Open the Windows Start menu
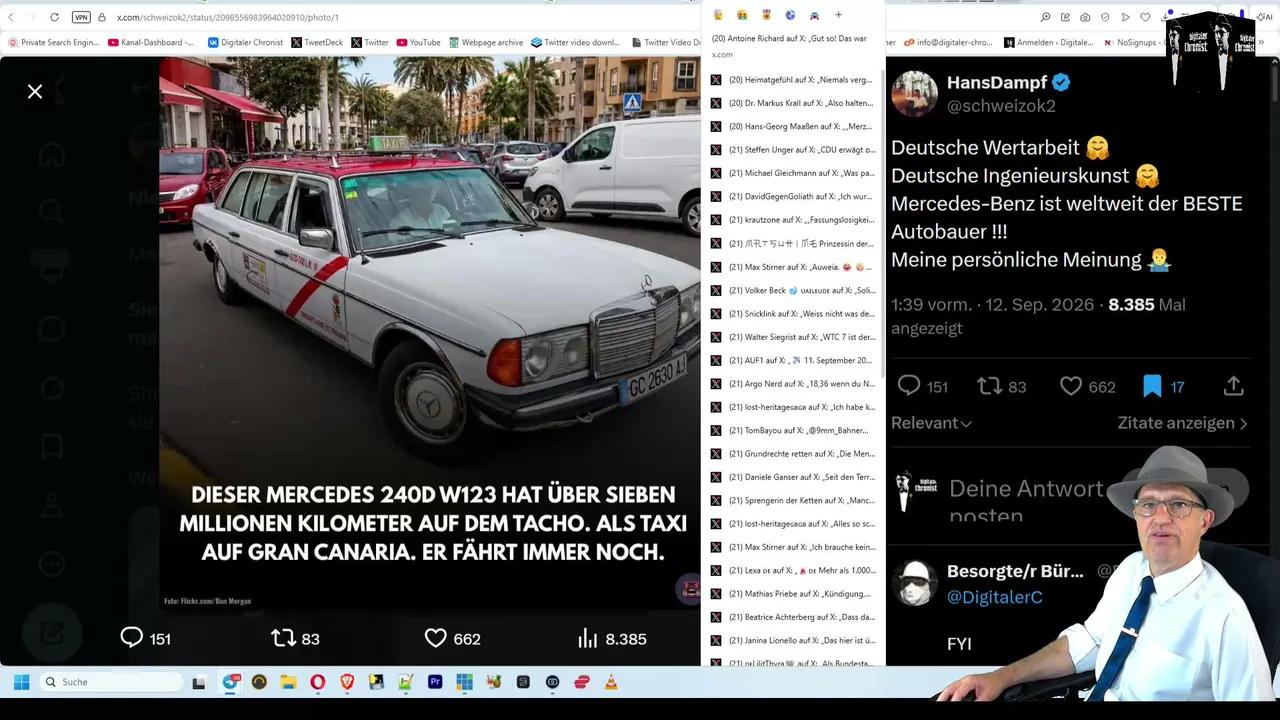This screenshot has width=1280, height=720. click(21, 682)
